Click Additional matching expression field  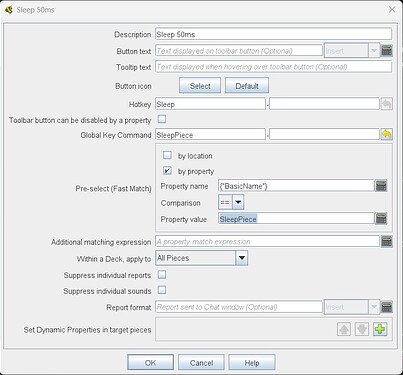pos(267,242)
